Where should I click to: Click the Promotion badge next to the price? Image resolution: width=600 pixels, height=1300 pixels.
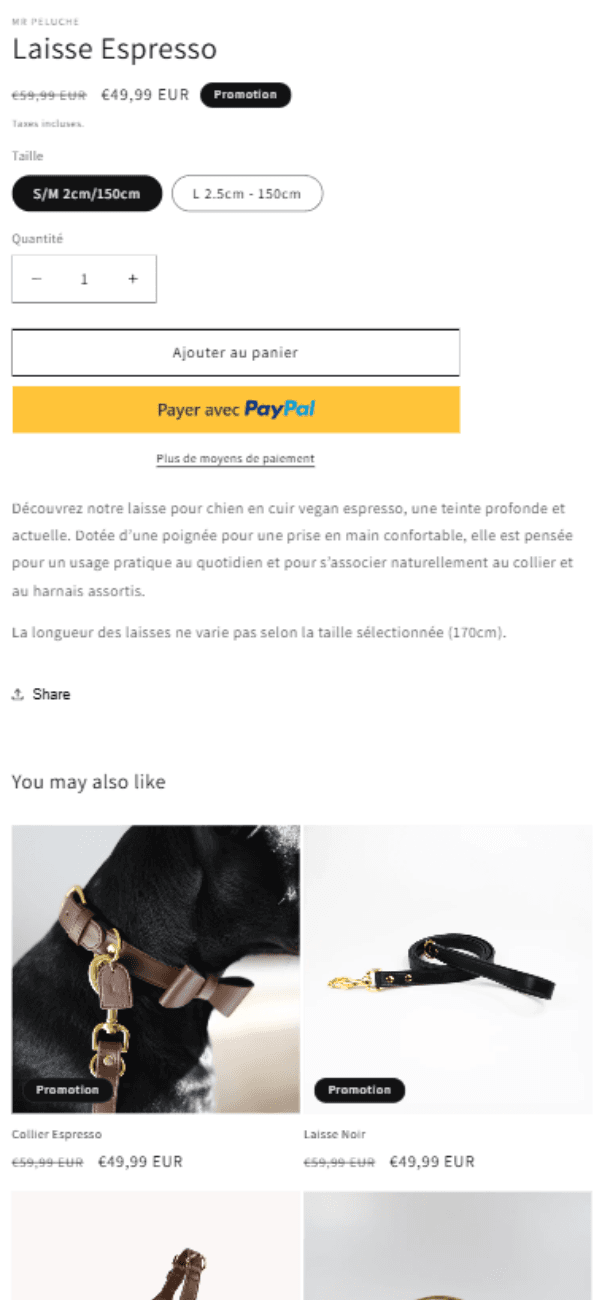pyautogui.click(x=245, y=95)
